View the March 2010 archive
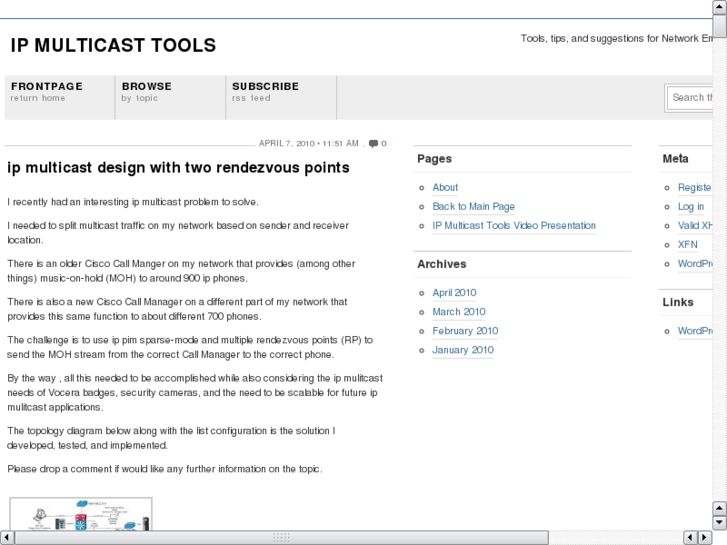Viewport: 727px width, 545px height. coord(458,312)
